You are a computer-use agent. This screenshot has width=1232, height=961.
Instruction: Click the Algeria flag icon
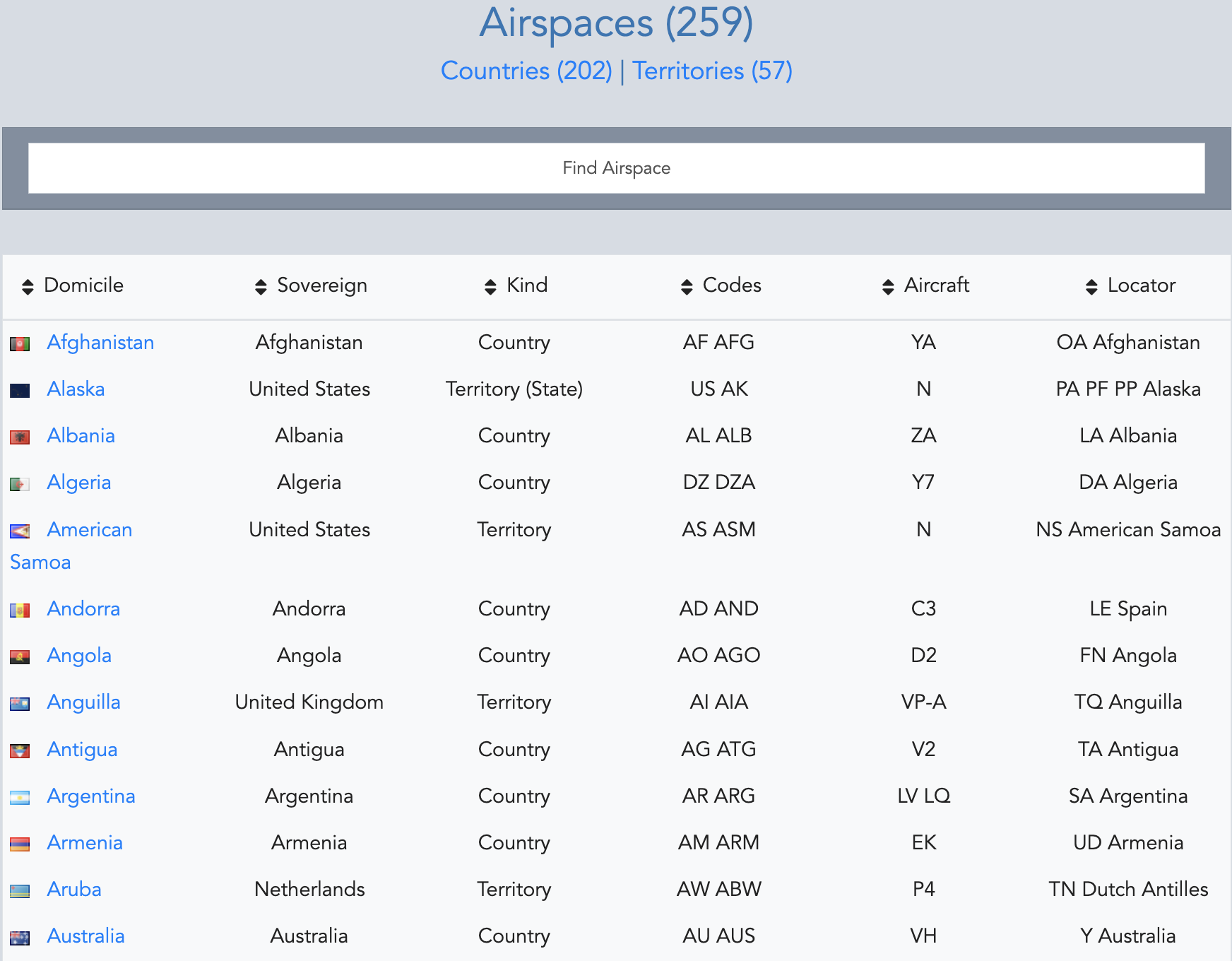pos(20,483)
